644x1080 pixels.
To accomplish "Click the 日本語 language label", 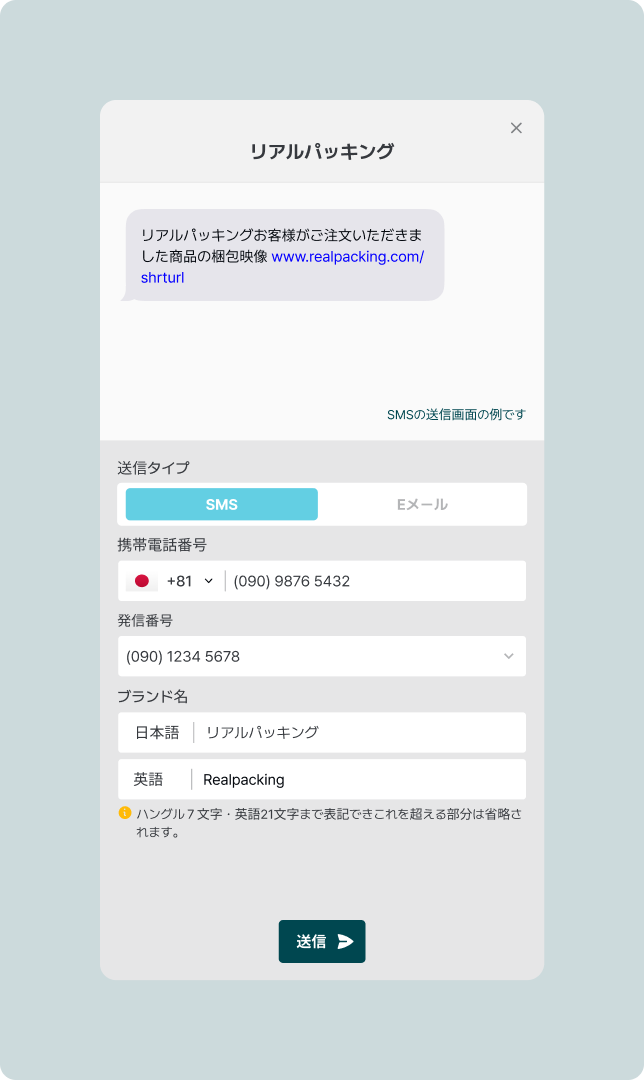I will click(x=157, y=732).
